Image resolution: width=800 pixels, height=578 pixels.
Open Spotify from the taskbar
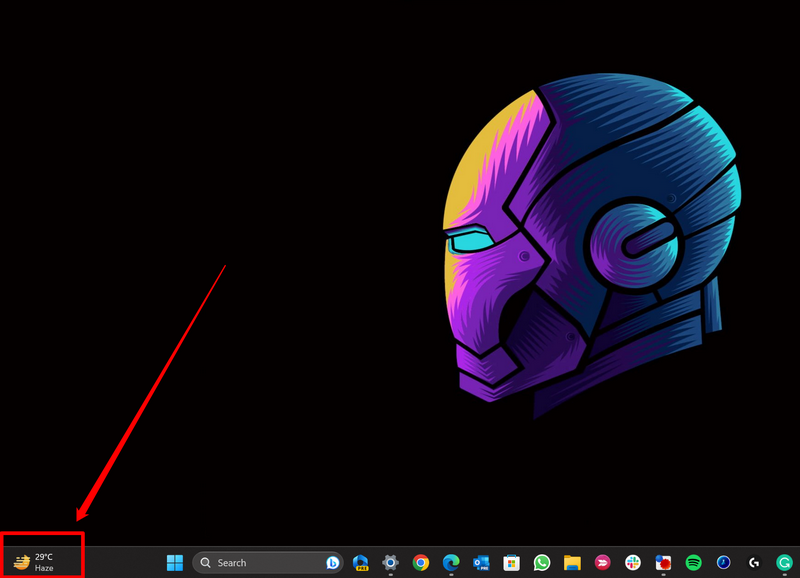point(693,563)
